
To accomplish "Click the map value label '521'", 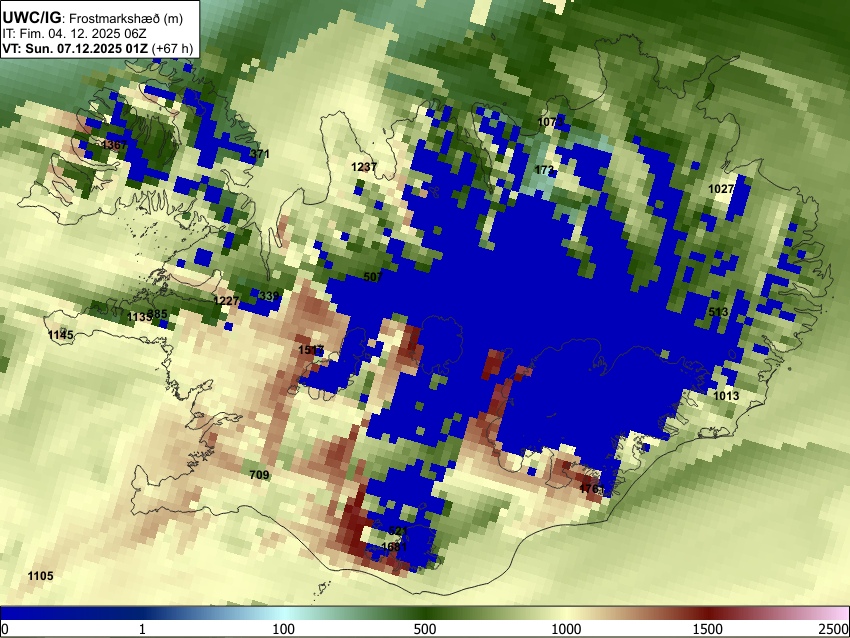I will click(397, 531).
